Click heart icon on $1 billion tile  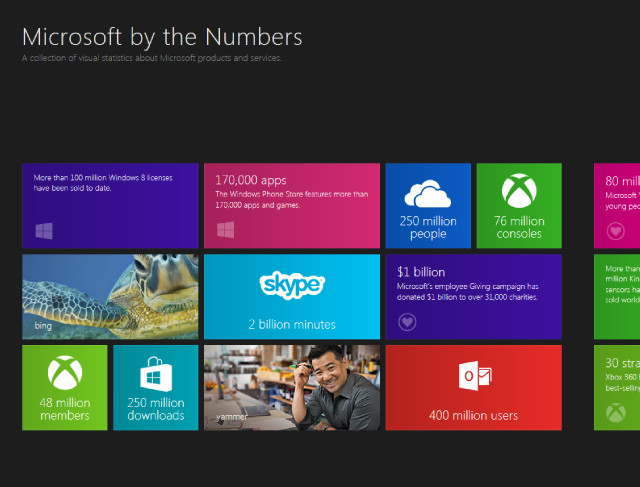click(407, 322)
